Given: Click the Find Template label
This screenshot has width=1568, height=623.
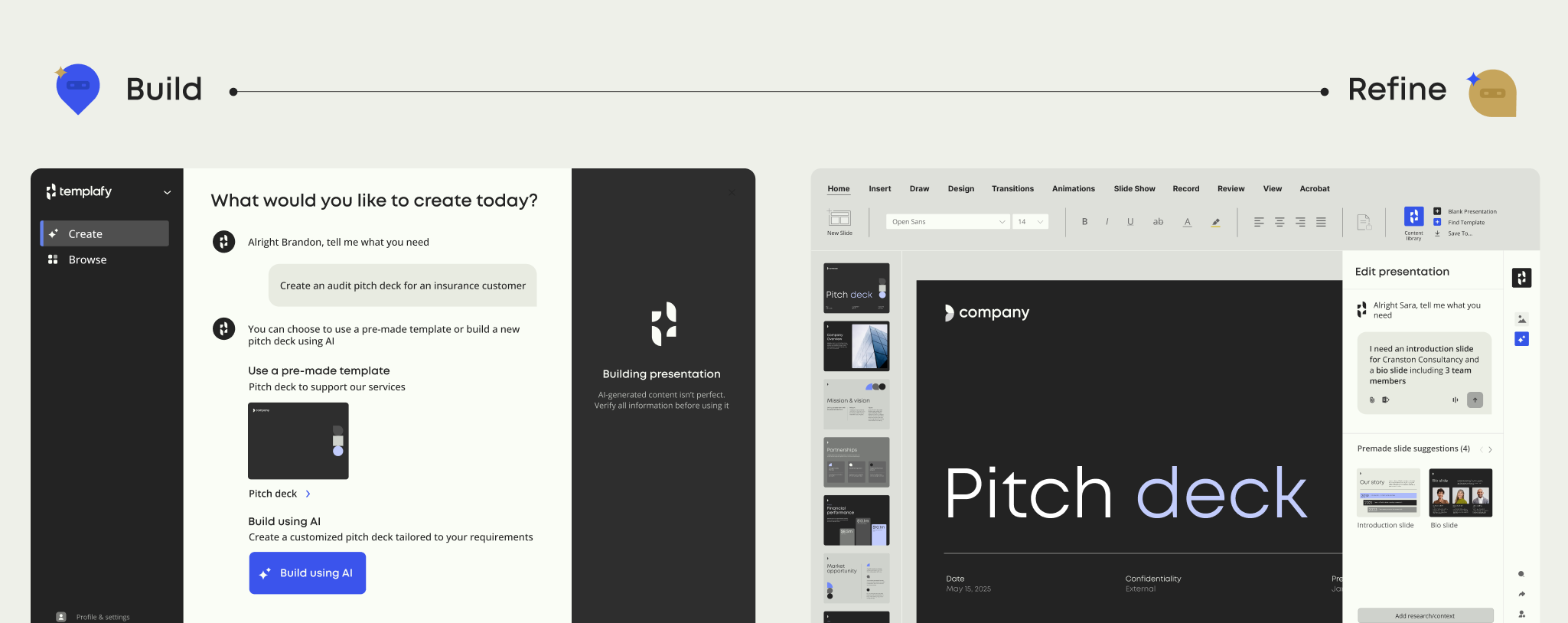Looking at the screenshot, I should (1466, 223).
